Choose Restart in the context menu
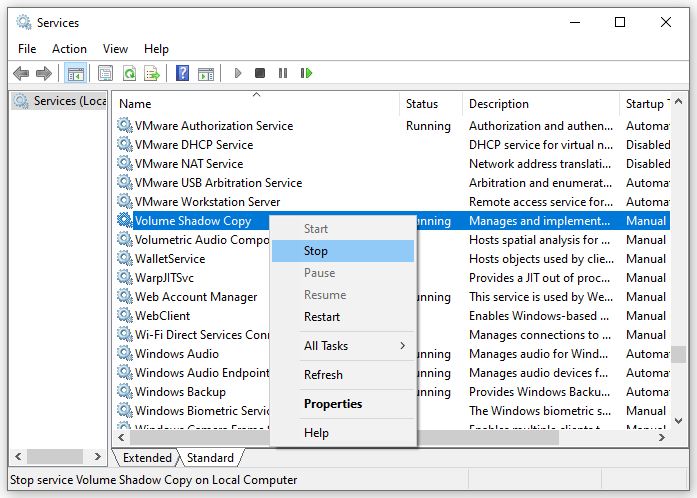Screen dimensions: 697x498 (343, 317)
